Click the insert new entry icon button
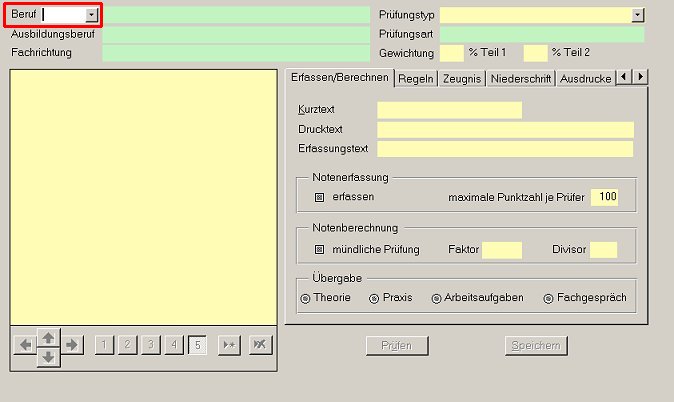674x402 pixels. tap(230, 345)
